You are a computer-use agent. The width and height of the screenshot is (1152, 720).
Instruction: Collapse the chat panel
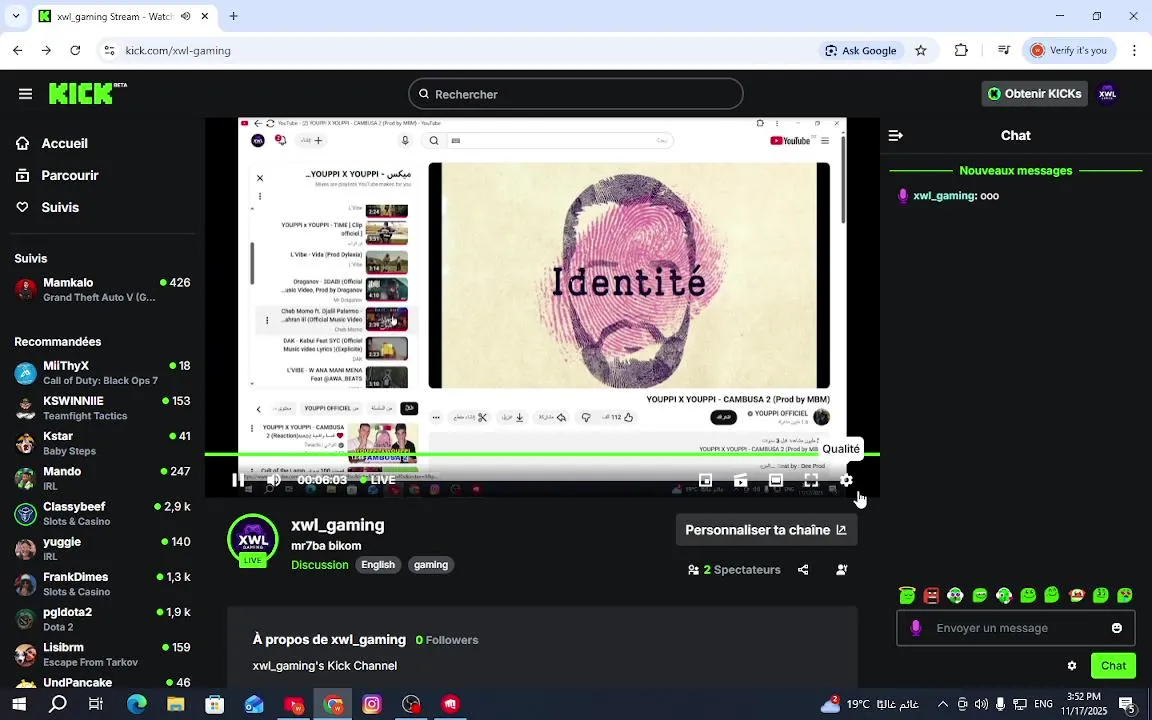(896, 135)
